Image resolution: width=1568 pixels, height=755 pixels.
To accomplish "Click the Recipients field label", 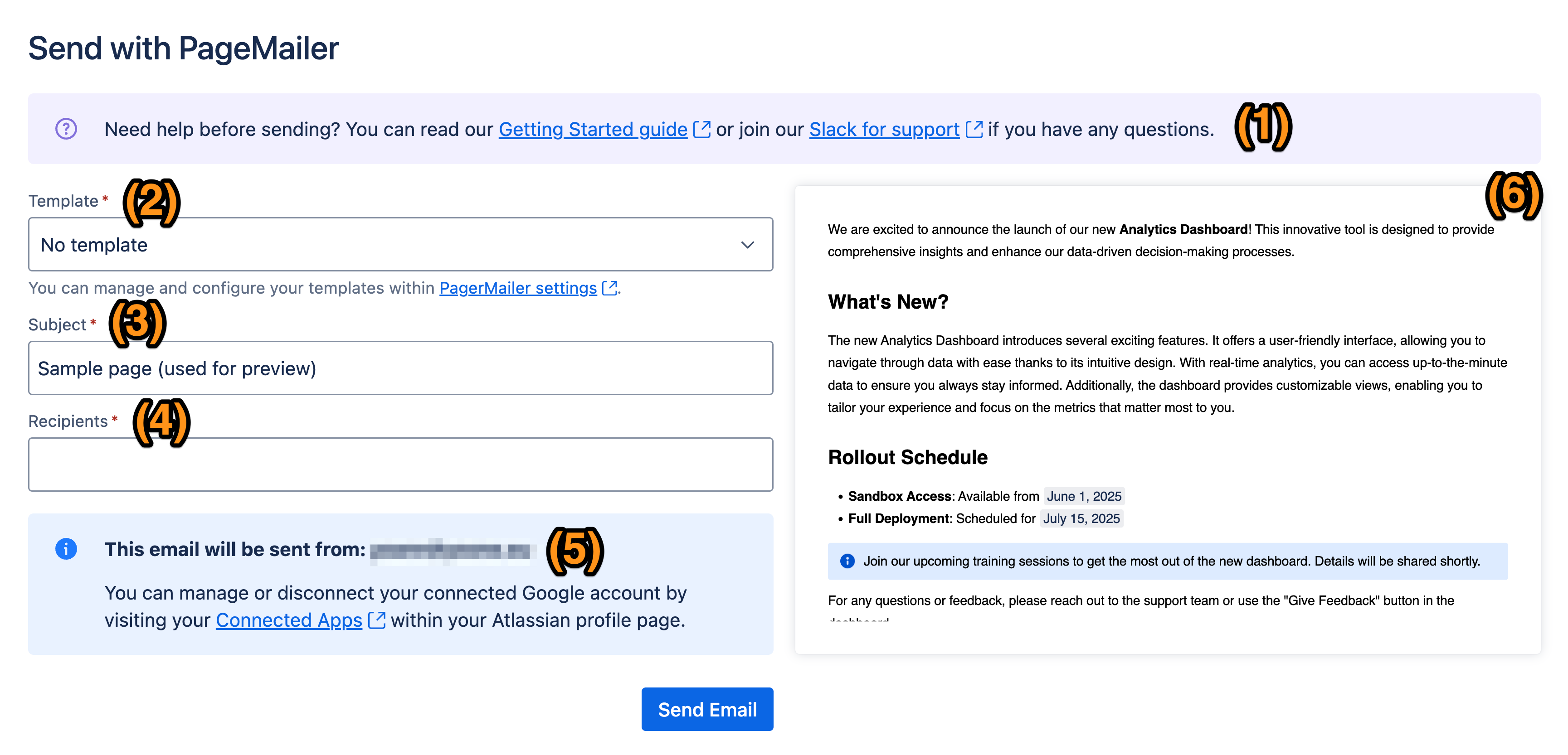I will [68, 421].
